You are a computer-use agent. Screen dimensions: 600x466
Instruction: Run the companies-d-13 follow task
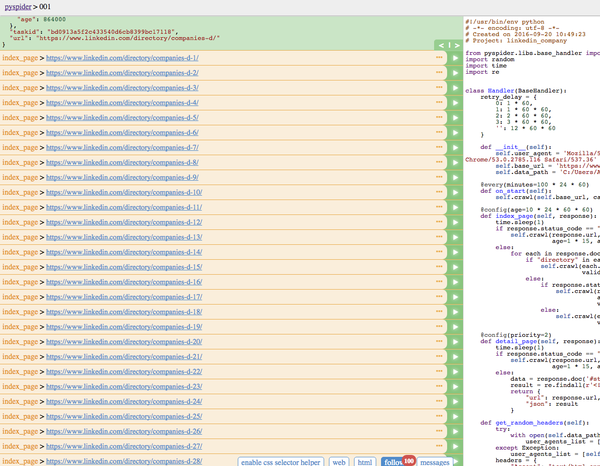tap(455, 237)
